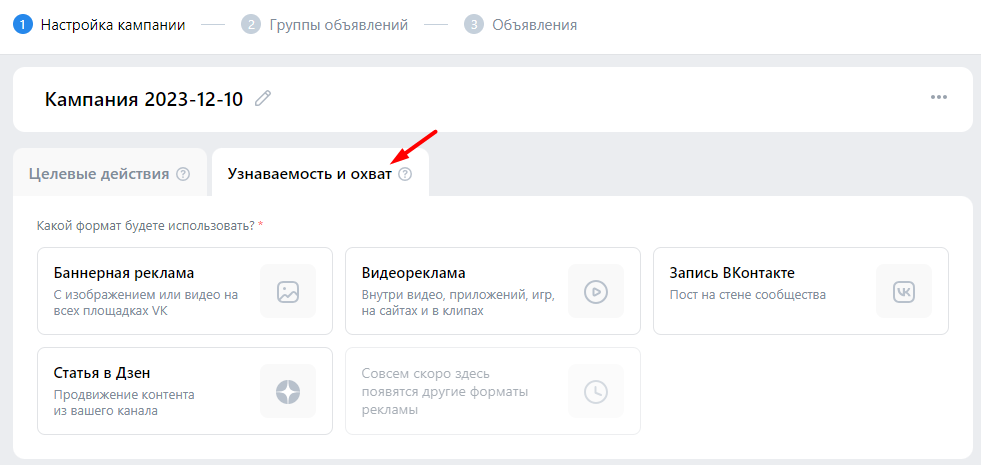Click description Внутри видео, приложений, игр
This screenshot has width=981, height=465.
click(458, 302)
